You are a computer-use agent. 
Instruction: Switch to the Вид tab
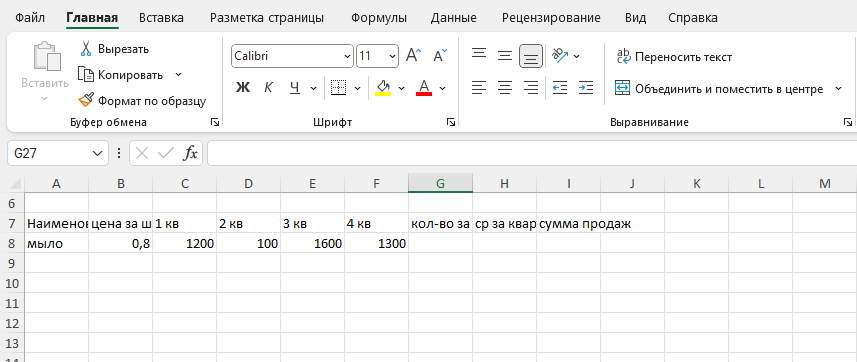point(635,18)
